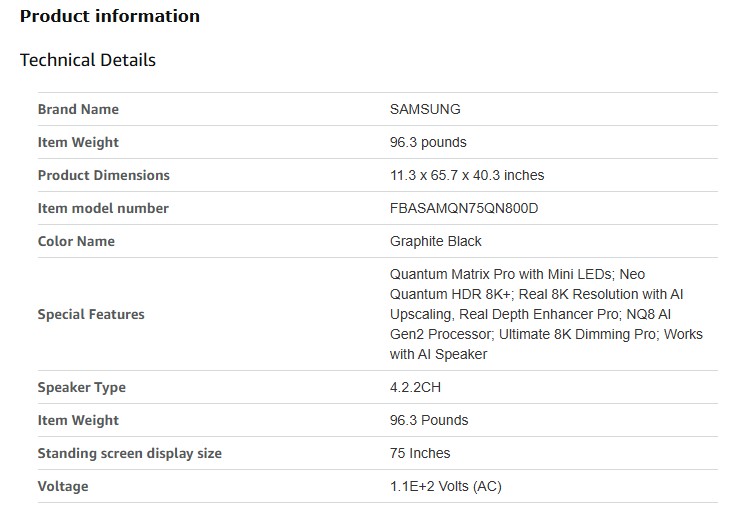Click the Special Features label
738x508 pixels.
coord(91,314)
